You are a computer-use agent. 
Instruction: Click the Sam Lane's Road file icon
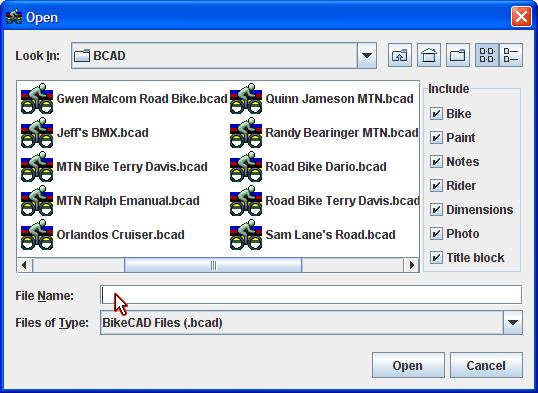[246, 234]
